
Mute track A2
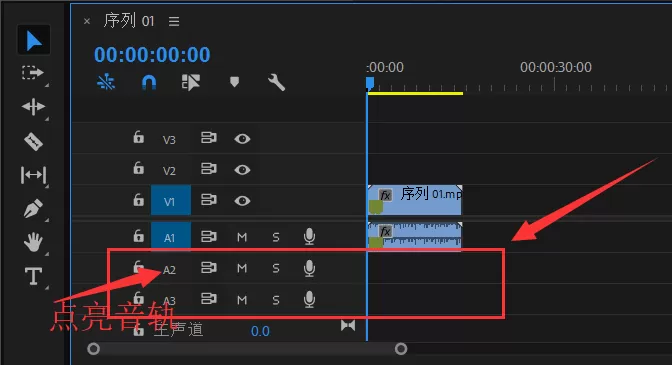(x=242, y=268)
